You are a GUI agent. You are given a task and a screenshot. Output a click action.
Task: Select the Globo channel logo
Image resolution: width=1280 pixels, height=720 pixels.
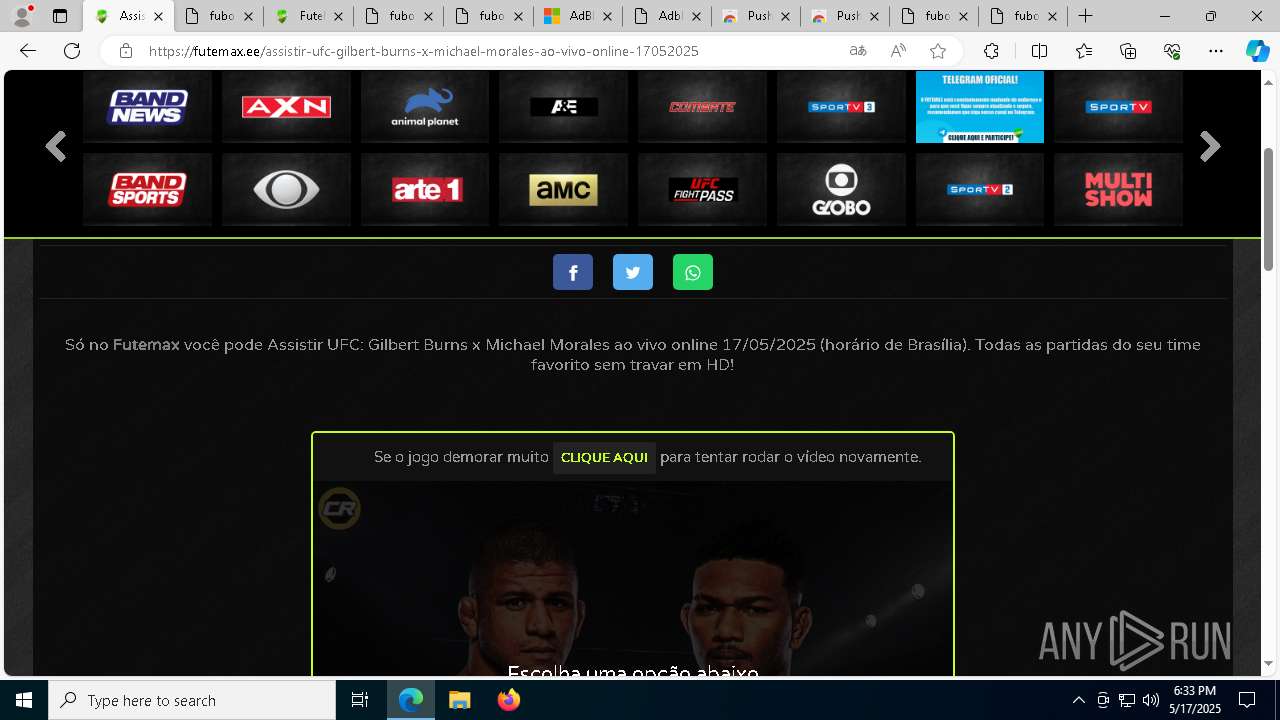(841, 189)
